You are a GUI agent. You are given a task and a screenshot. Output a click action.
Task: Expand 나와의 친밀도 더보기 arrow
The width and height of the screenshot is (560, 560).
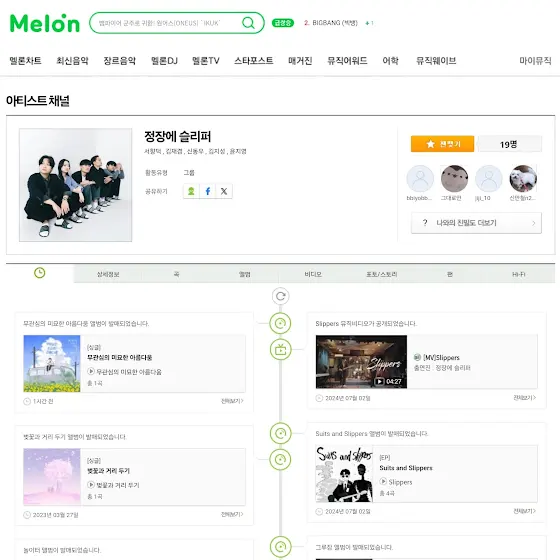point(534,223)
